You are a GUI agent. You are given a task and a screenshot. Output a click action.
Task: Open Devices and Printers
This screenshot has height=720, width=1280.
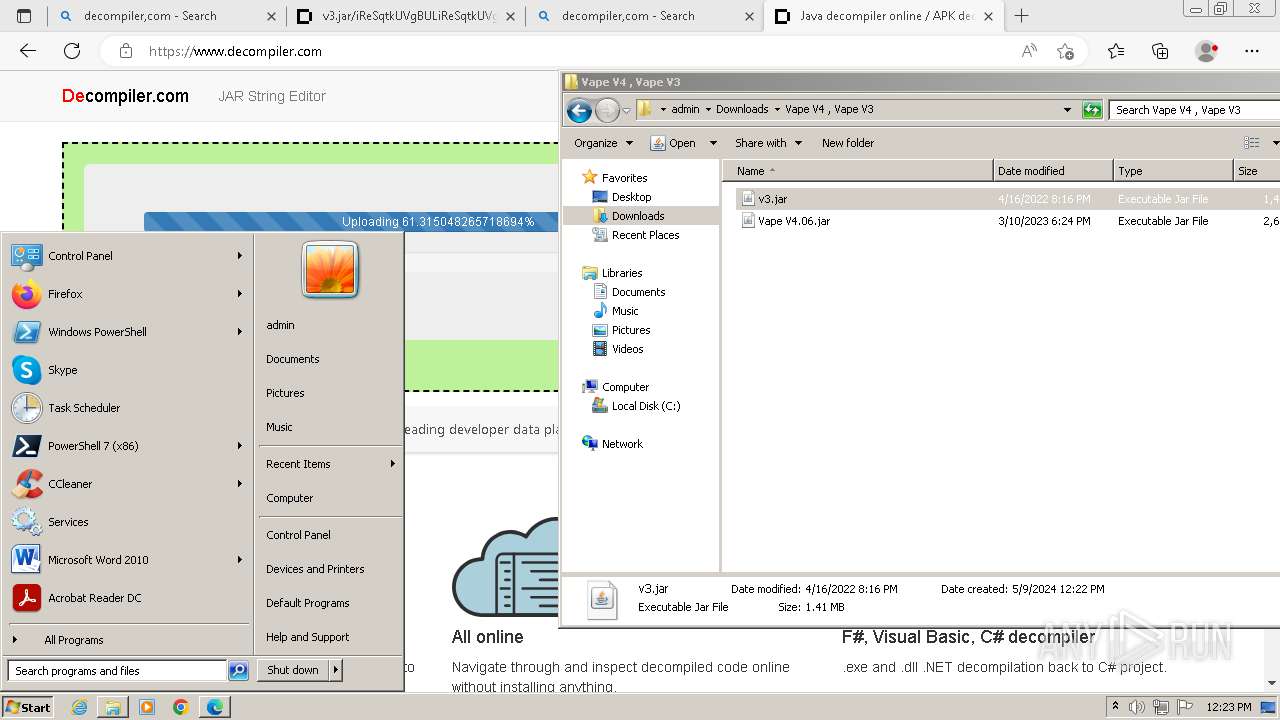(315, 569)
